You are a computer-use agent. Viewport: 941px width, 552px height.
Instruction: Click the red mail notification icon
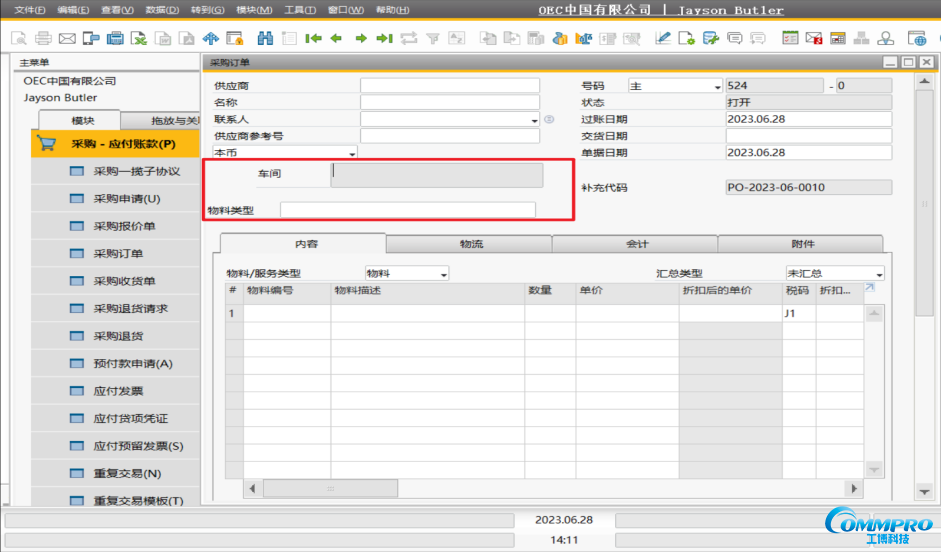(814, 38)
